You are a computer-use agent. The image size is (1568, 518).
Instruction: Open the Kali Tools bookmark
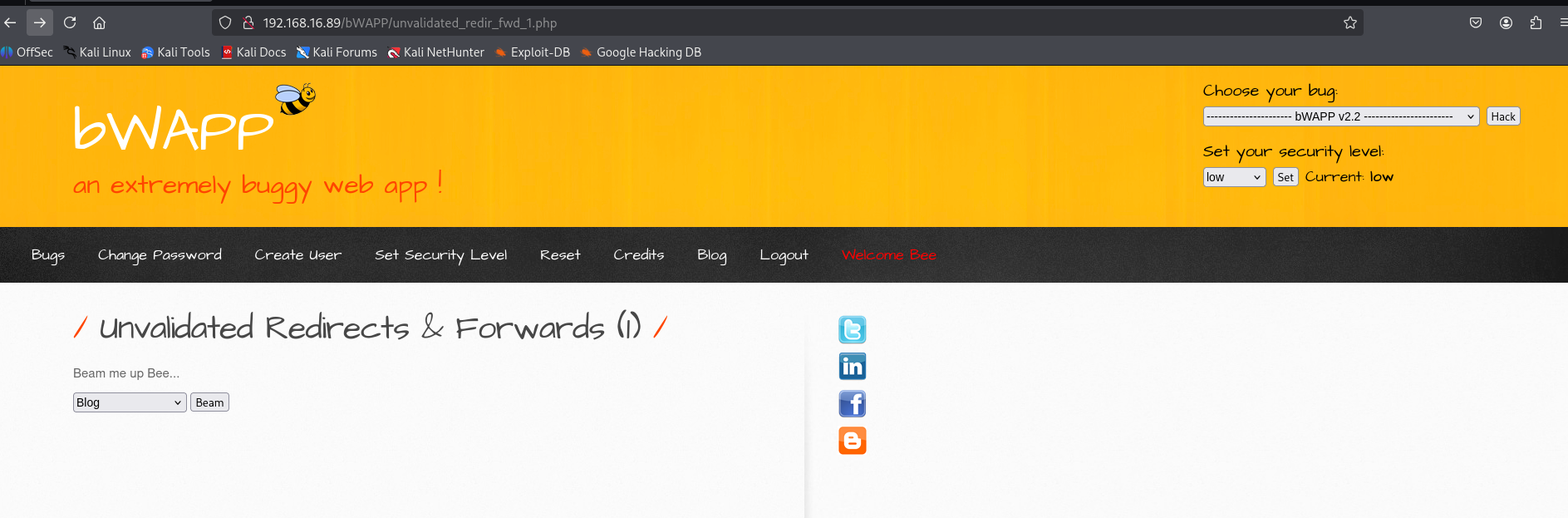[175, 52]
